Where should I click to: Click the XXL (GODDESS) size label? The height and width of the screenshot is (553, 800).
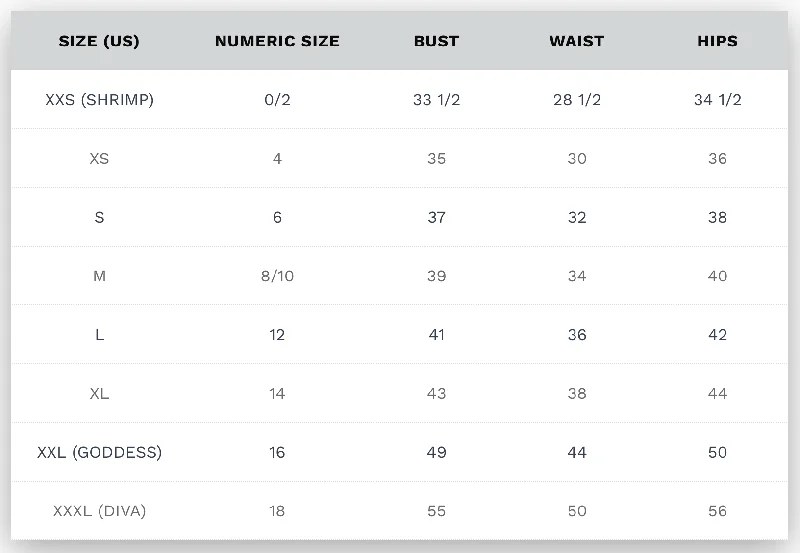click(99, 452)
